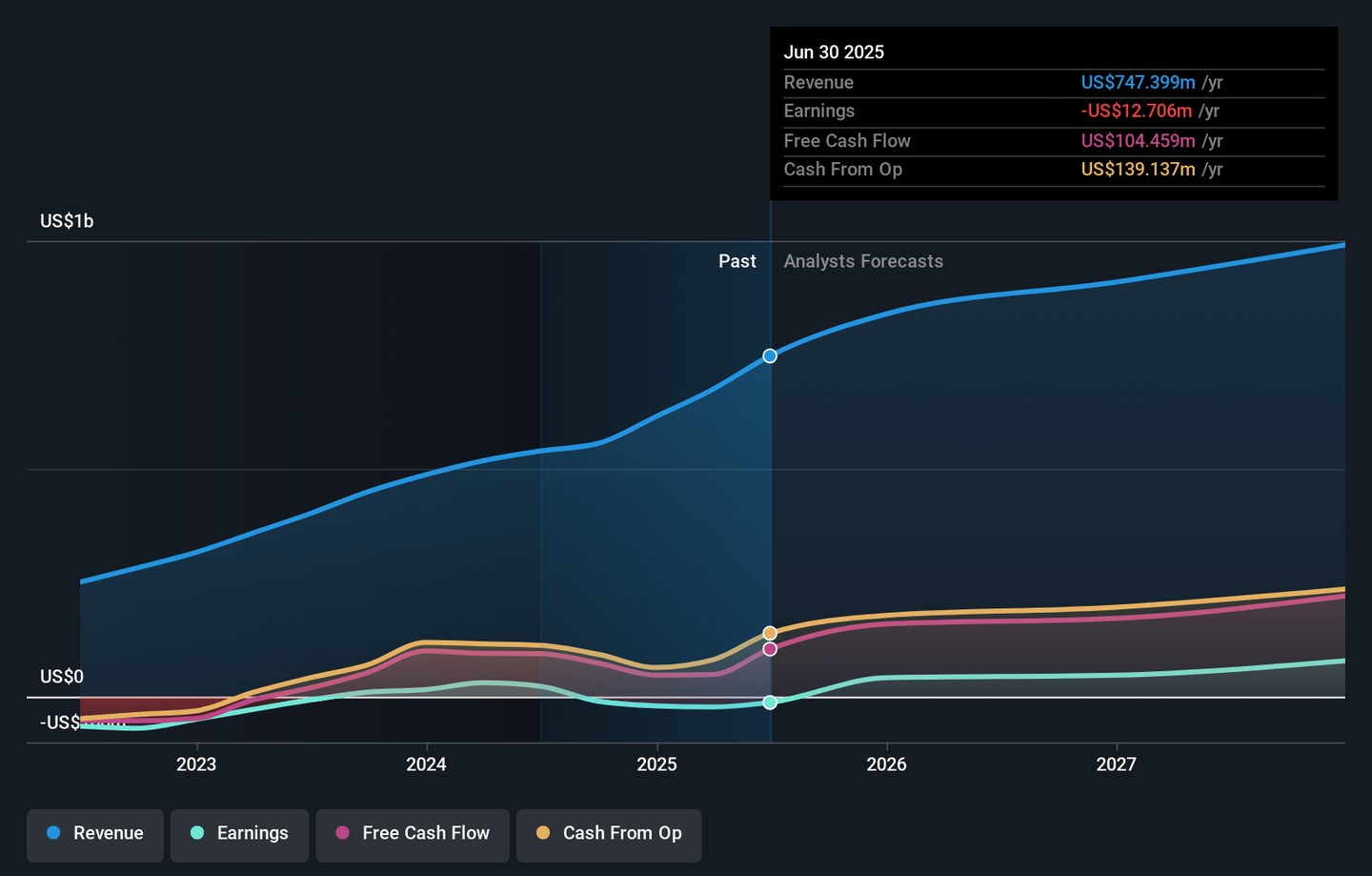This screenshot has height=876, width=1372.
Task: Click the Past section label
Action: (x=736, y=261)
